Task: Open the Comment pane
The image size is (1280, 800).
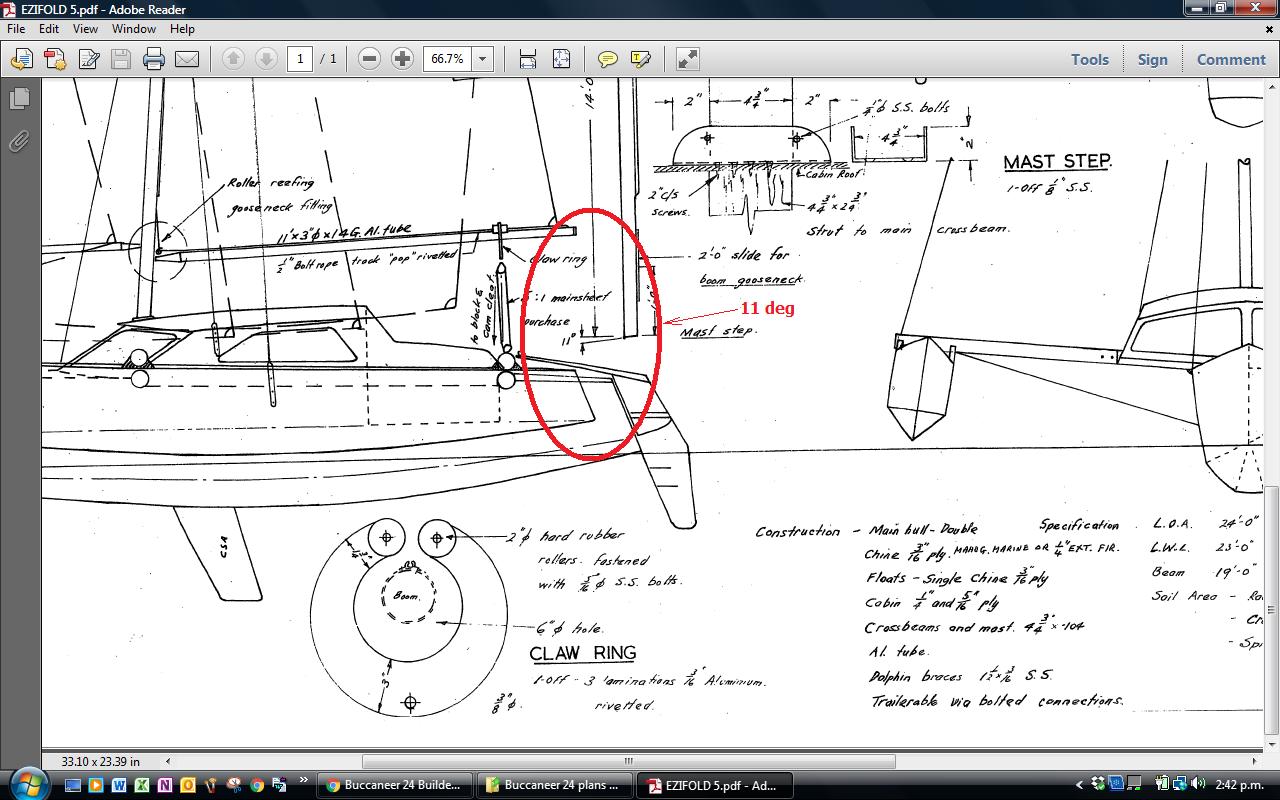Action: tap(1231, 59)
